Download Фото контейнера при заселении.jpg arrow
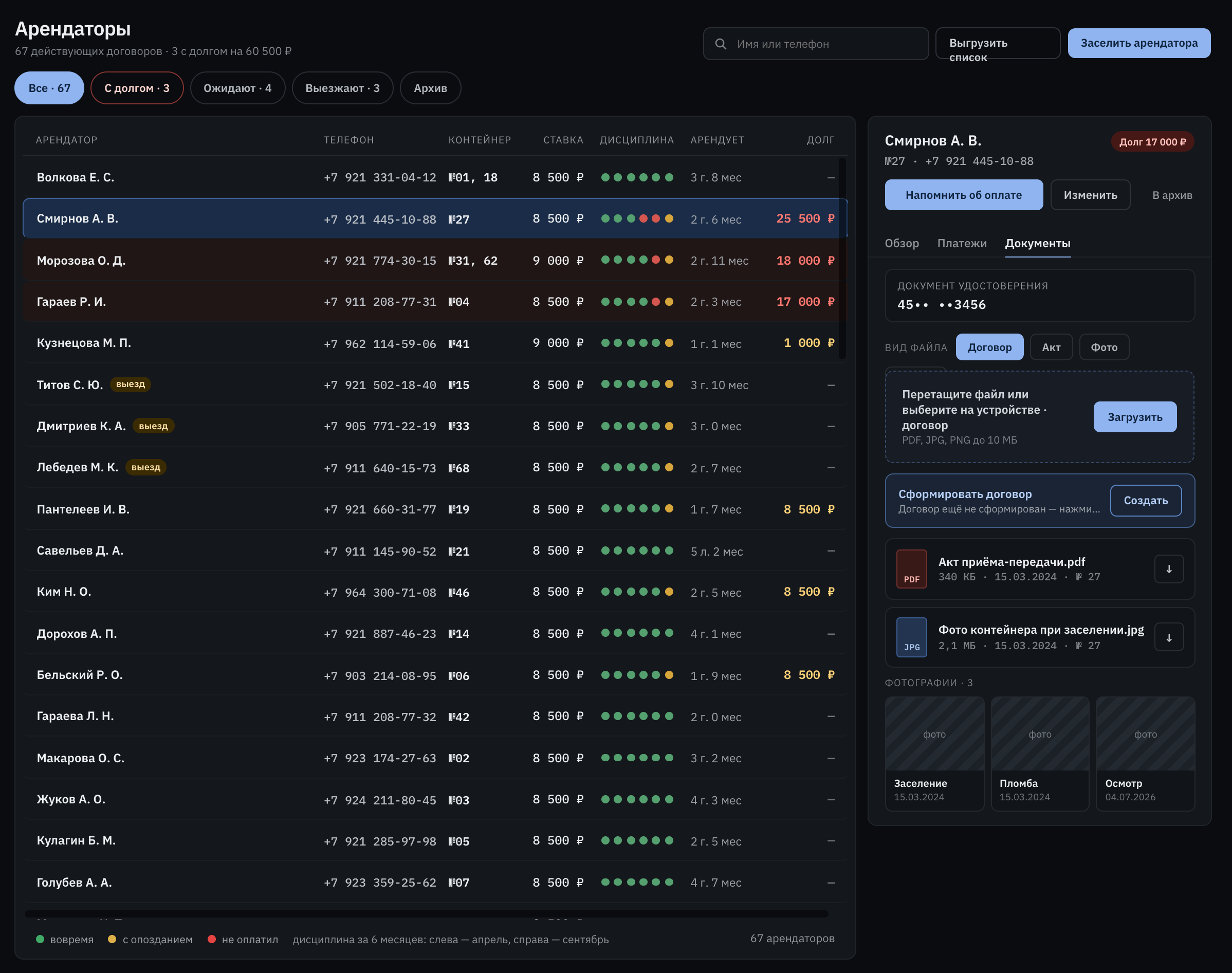The width and height of the screenshot is (1232, 973). point(1169,637)
